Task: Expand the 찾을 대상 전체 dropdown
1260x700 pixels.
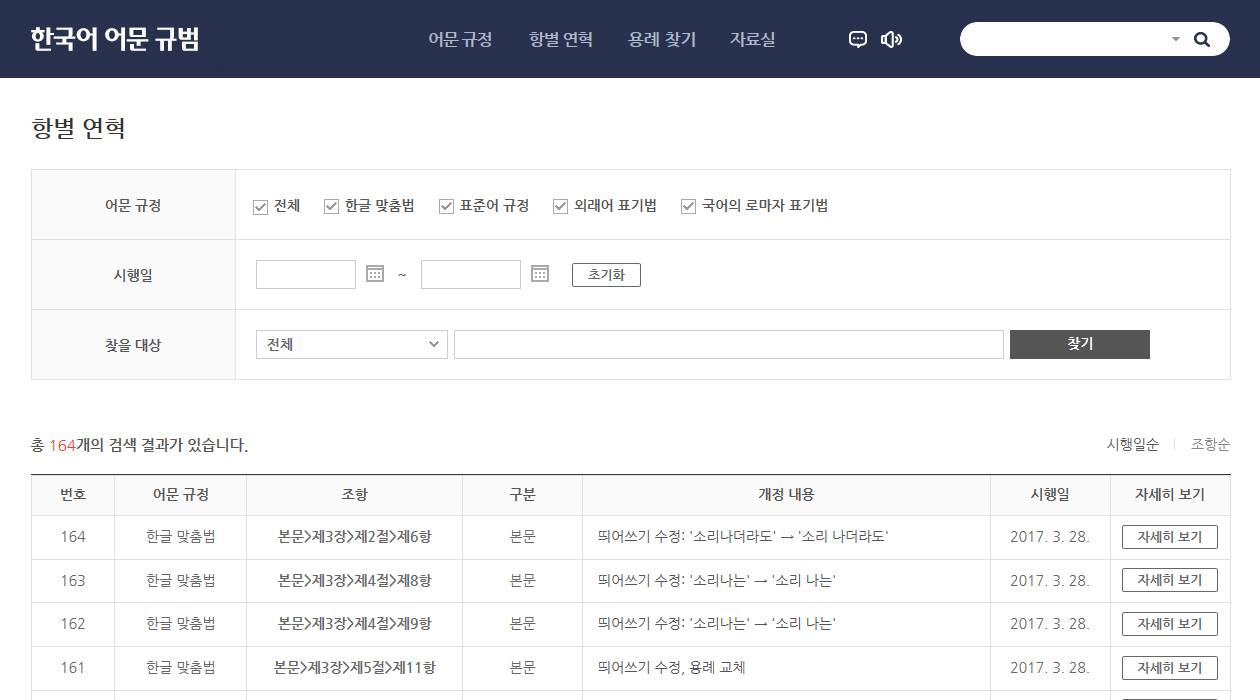Action: 351,344
